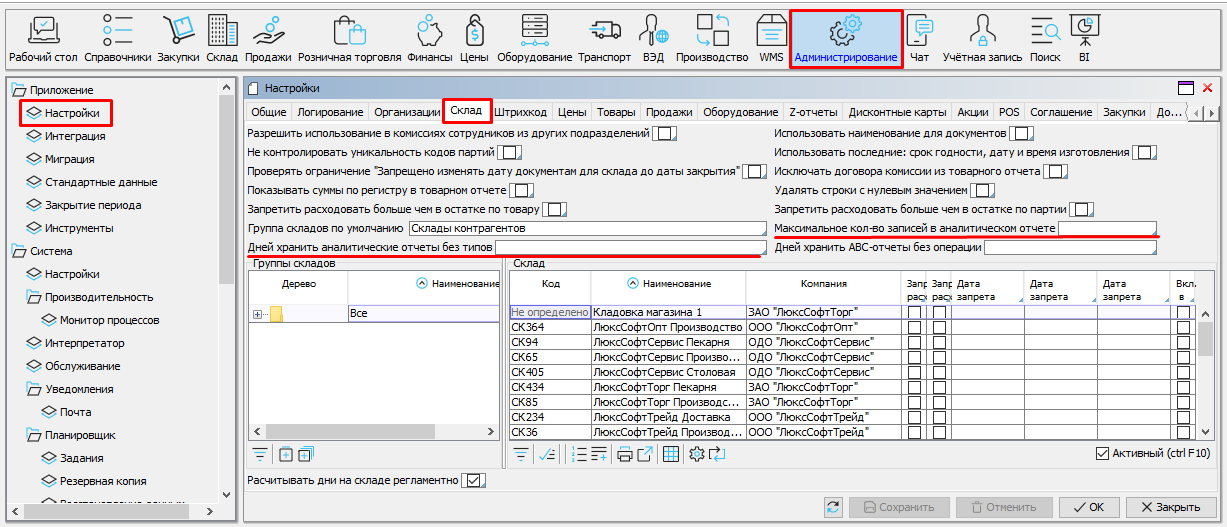Click the Закрыть button
Viewport: 1227px width, 527px height.
pos(1170,507)
